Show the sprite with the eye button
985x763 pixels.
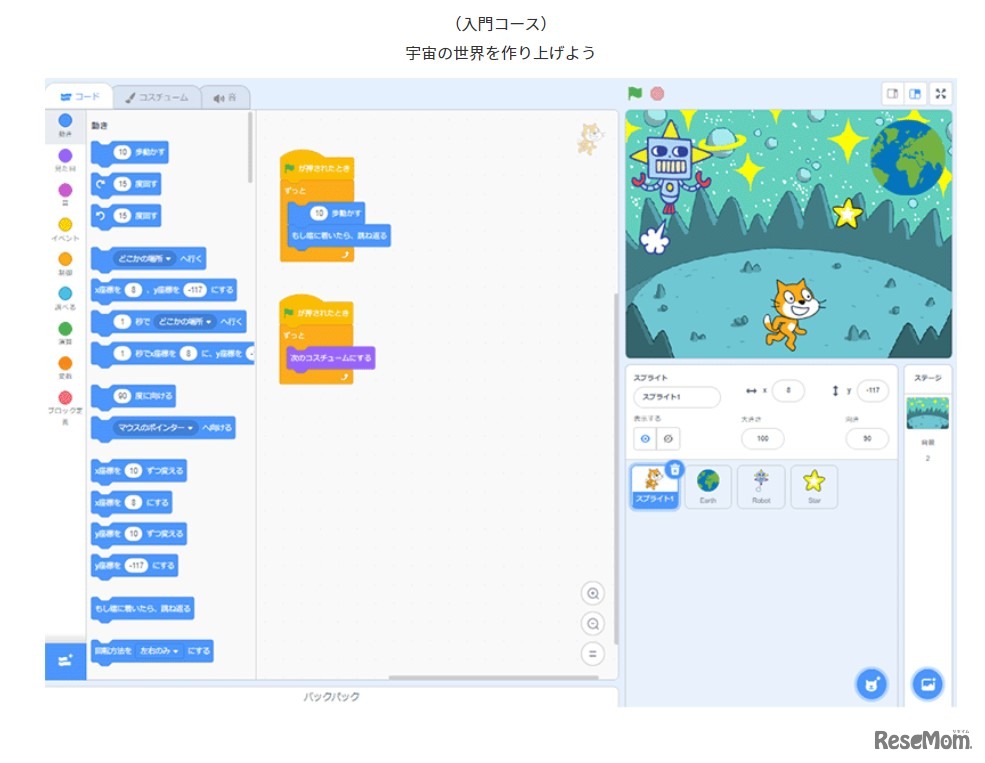click(645, 438)
